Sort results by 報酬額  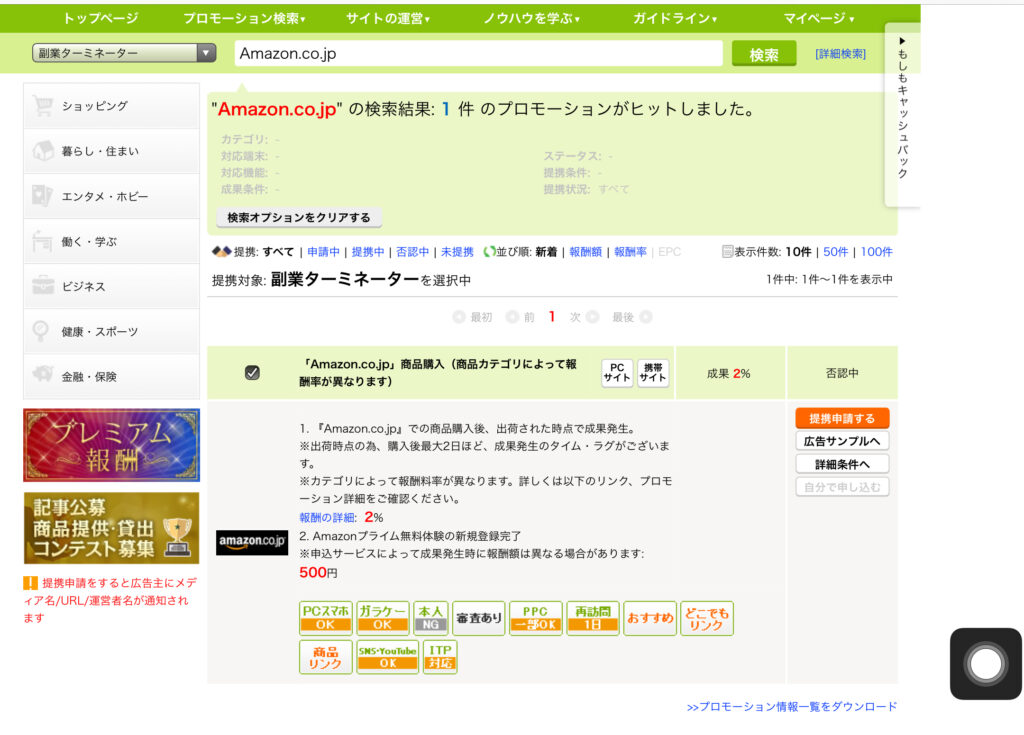tap(586, 252)
